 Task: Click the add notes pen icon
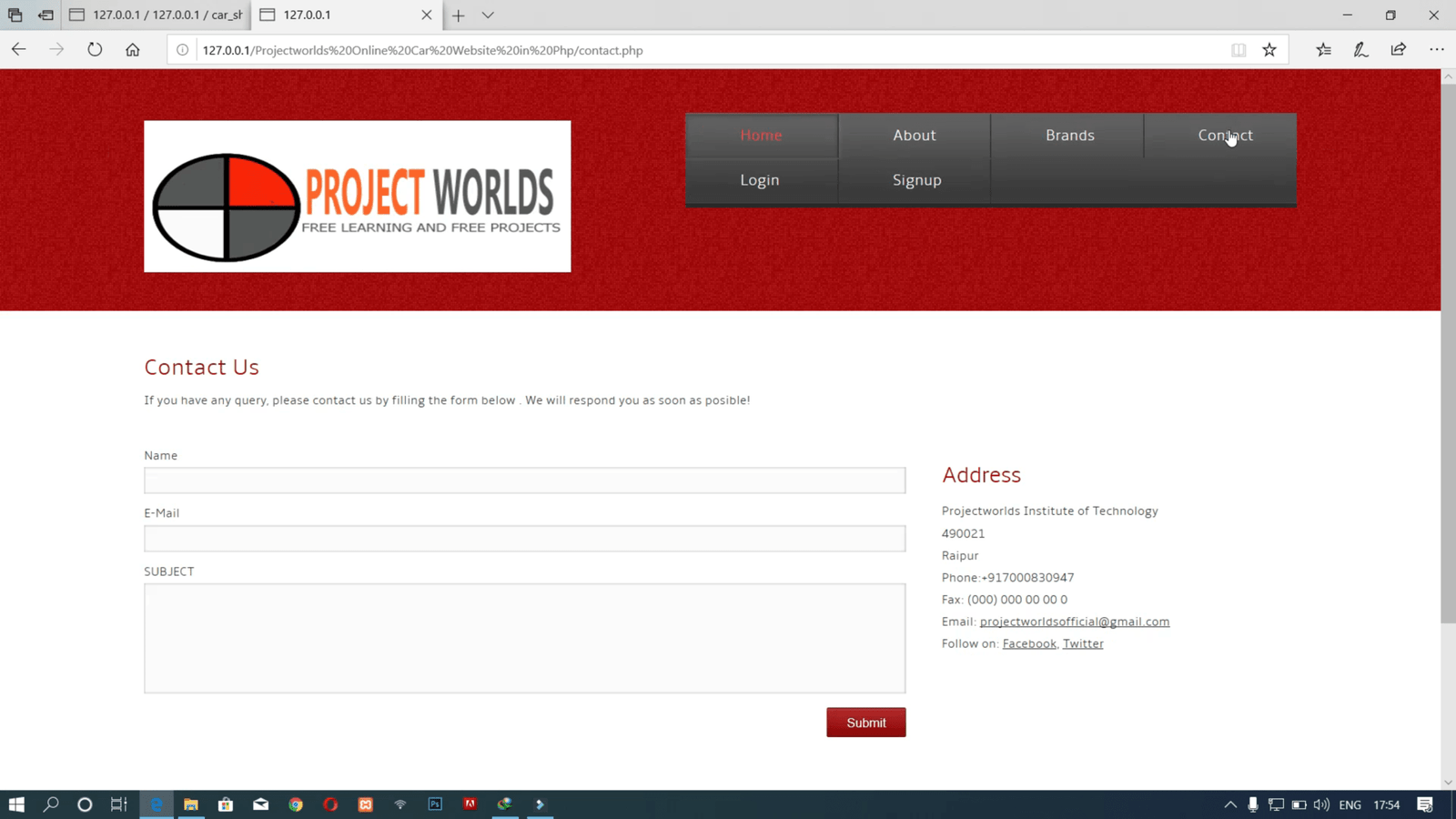(1360, 50)
